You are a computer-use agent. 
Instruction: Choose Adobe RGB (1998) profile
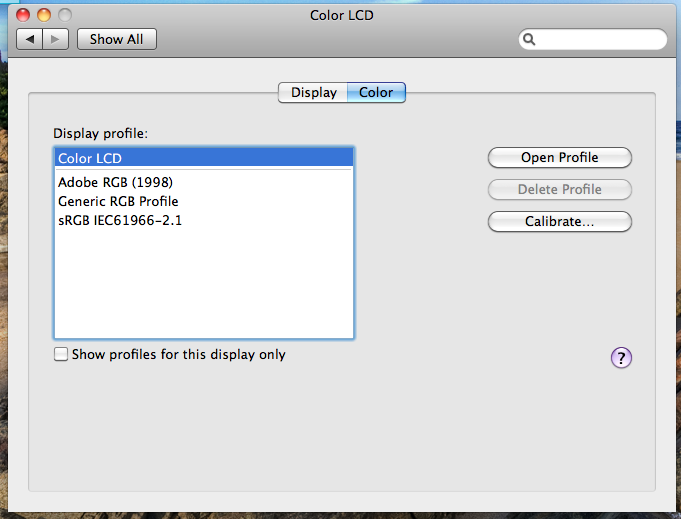(116, 183)
